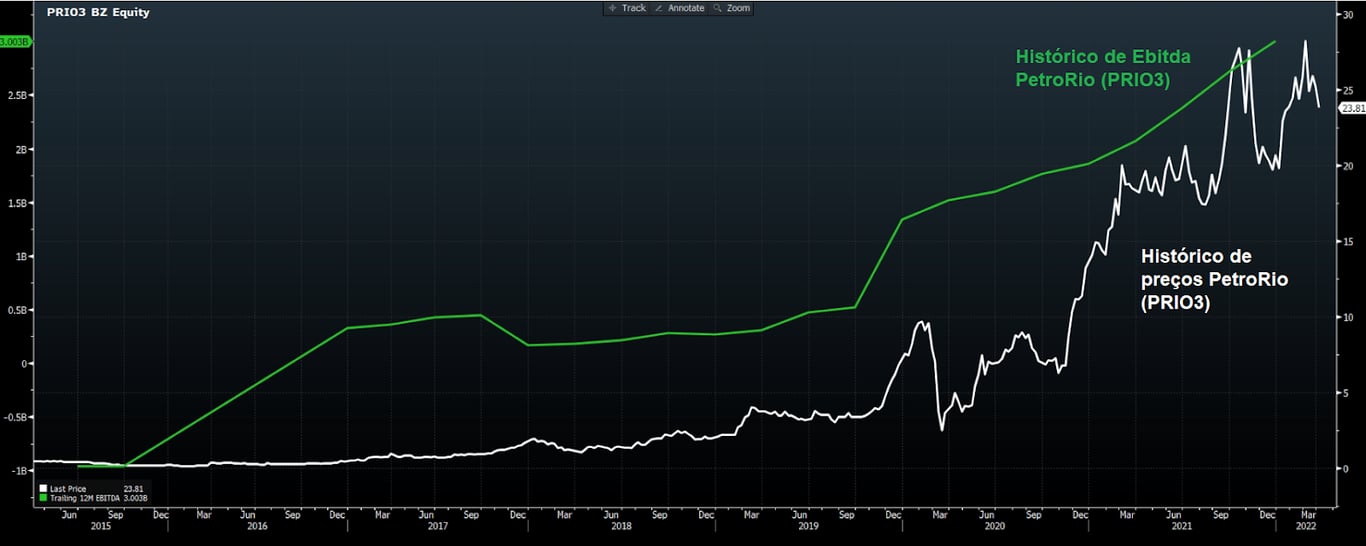Screen dimensions: 1366x546
Task: Select the Zoom magnifier tool
Action: tap(732, 8)
